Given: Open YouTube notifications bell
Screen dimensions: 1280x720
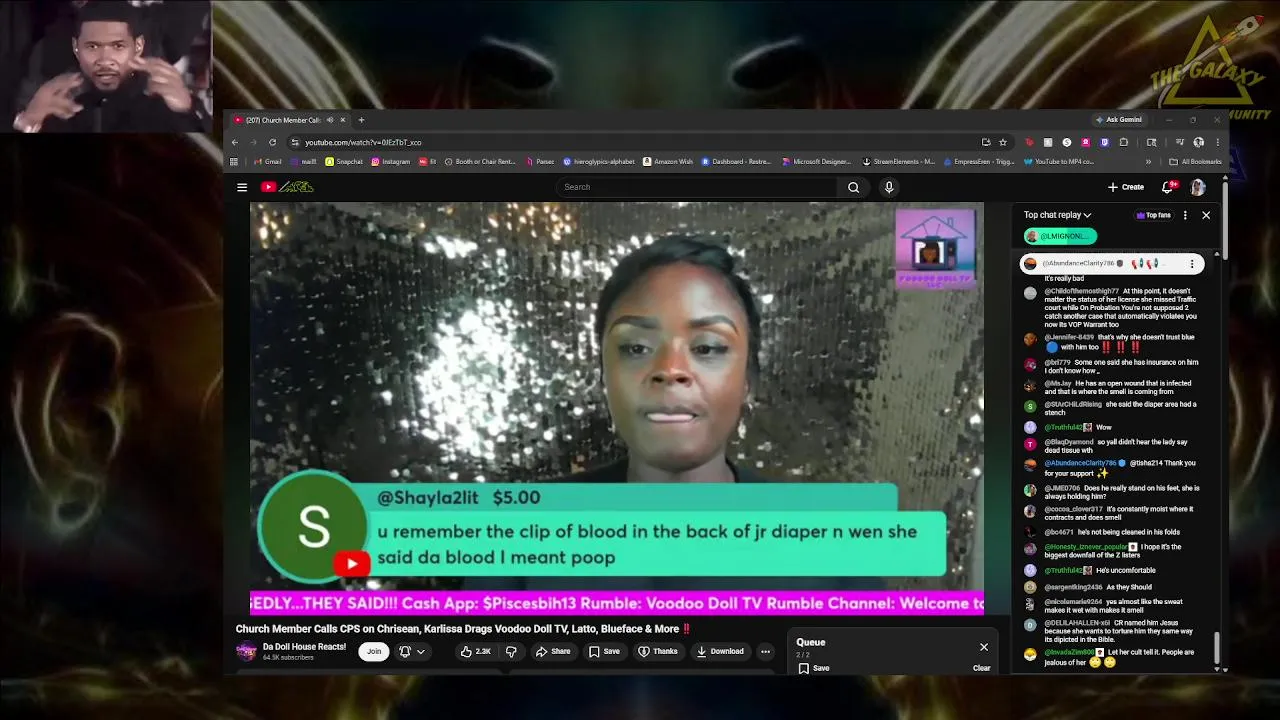Looking at the screenshot, I should click(x=1168, y=187).
